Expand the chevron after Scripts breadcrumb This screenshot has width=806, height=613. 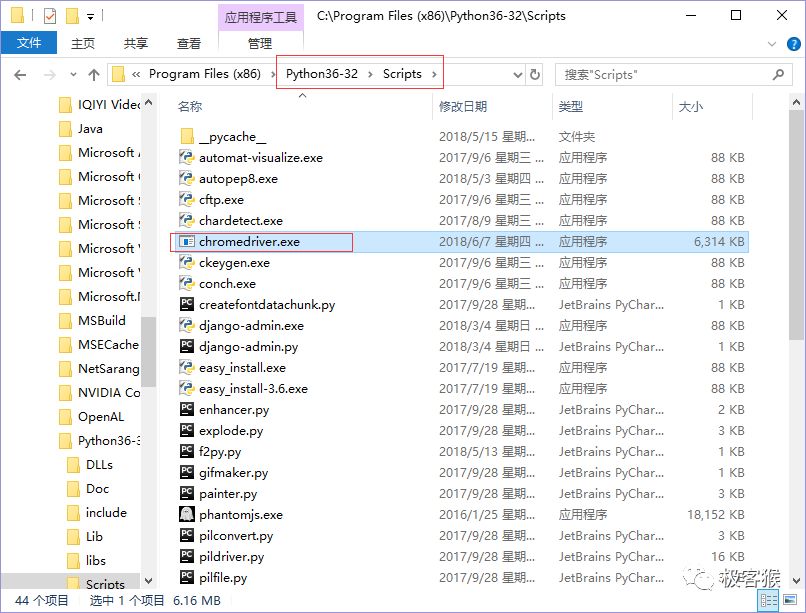coord(434,75)
